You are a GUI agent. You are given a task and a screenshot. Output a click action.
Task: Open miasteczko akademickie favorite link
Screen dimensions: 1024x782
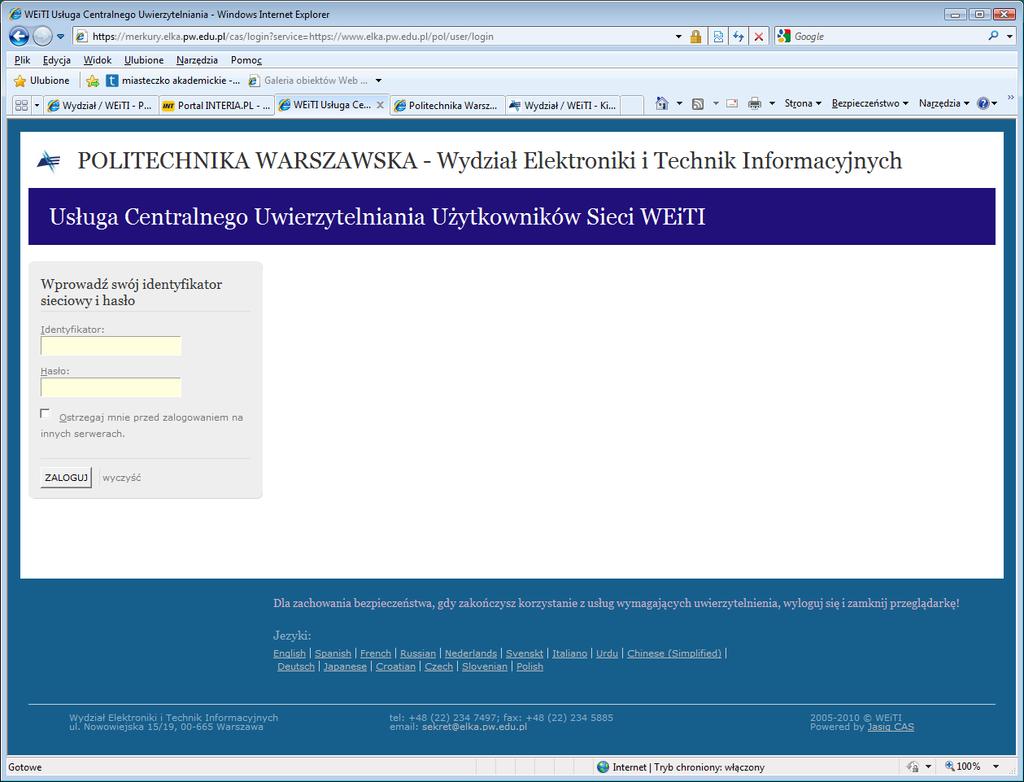pos(173,80)
